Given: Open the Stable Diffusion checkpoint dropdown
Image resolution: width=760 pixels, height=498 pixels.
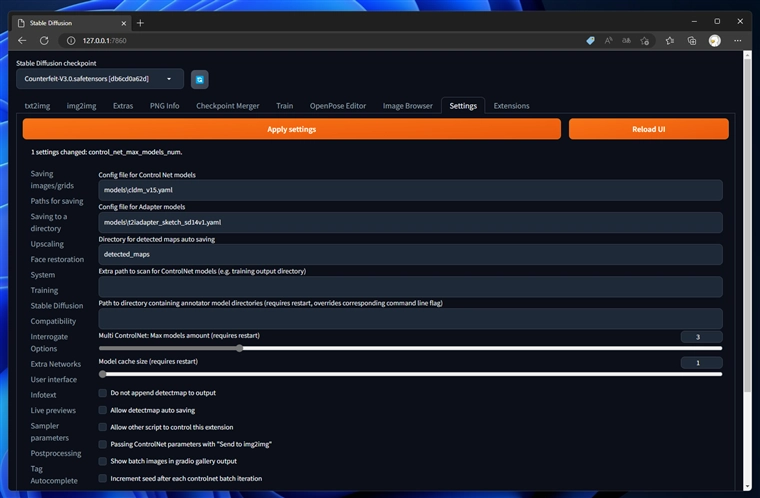Looking at the screenshot, I should click(x=100, y=79).
